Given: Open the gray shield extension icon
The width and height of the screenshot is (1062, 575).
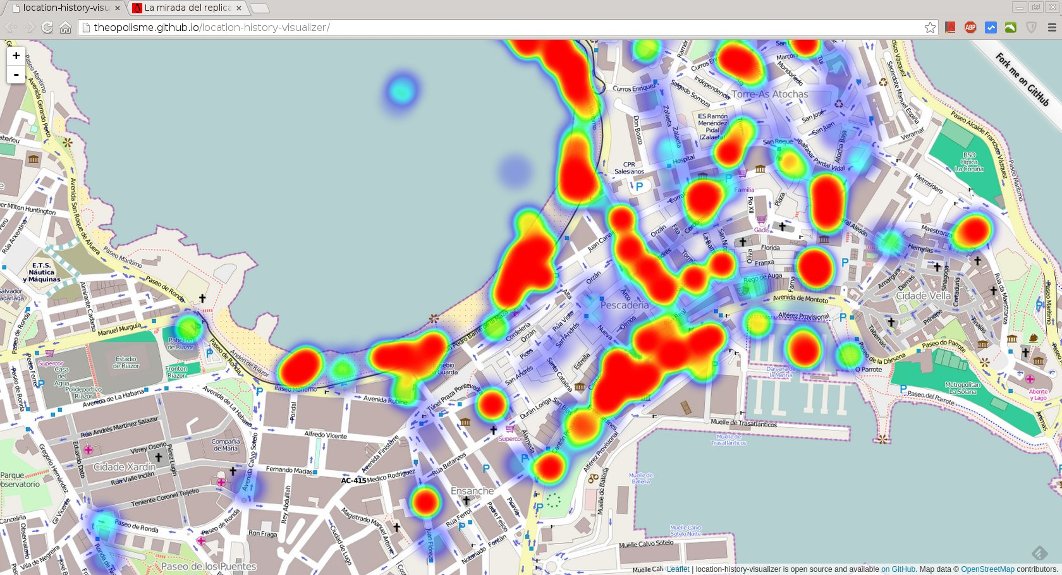Looking at the screenshot, I should [1032, 27].
